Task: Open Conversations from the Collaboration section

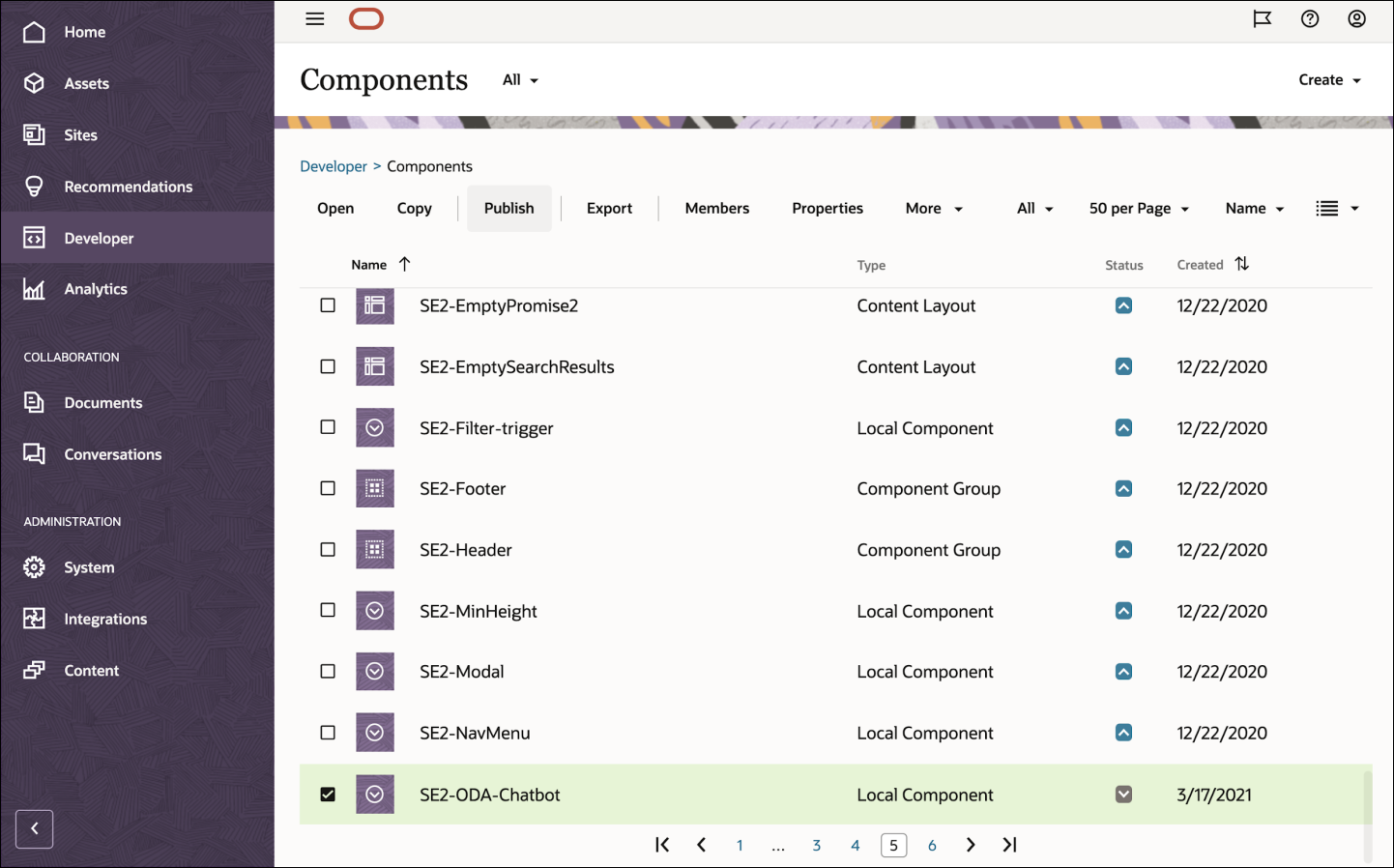Action: click(x=113, y=454)
